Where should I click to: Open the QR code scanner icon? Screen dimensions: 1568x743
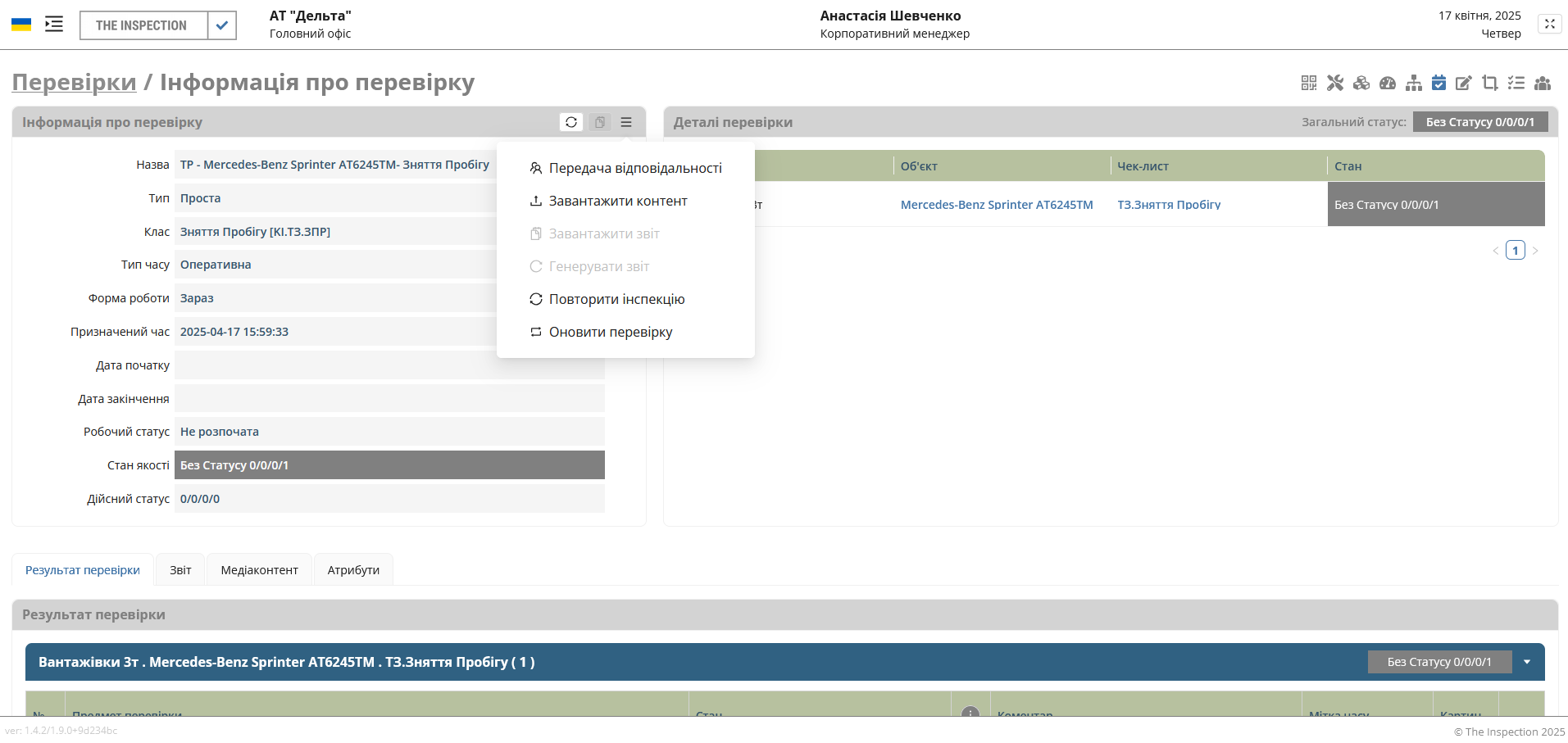point(1309,83)
